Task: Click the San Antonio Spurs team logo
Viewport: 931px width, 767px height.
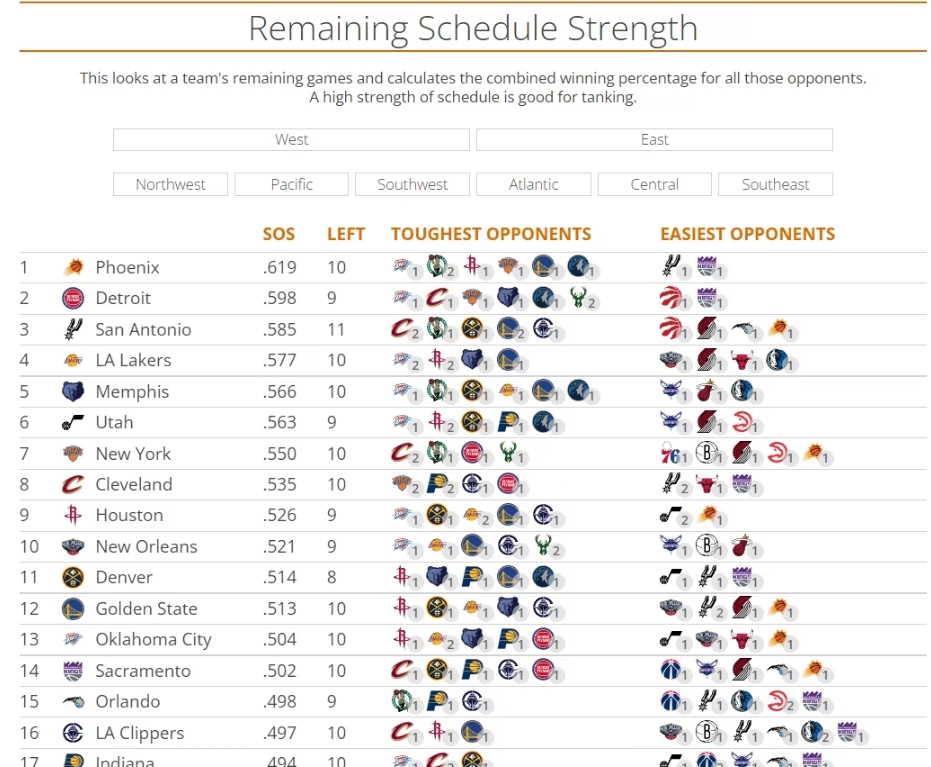Action: tap(73, 329)
